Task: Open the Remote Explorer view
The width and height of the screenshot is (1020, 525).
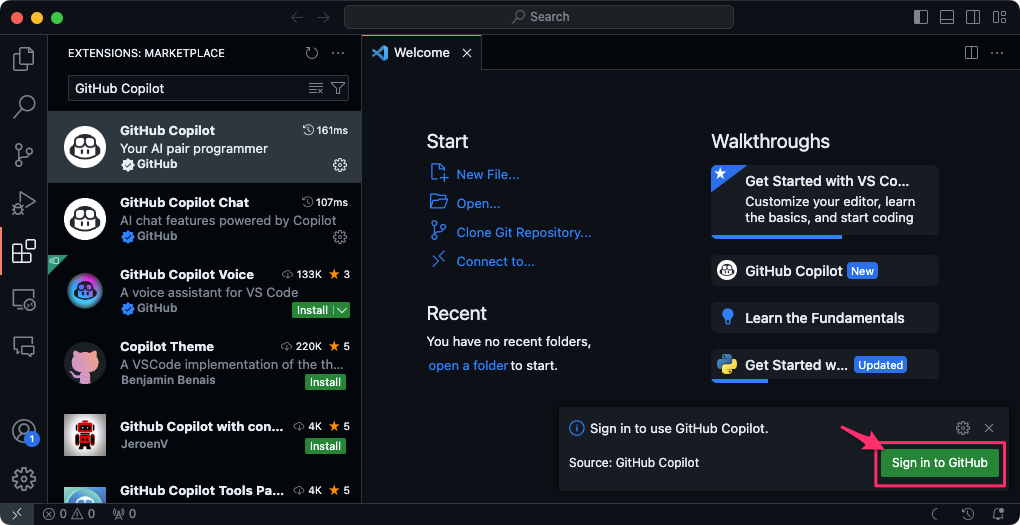Action: pos(23,299)
